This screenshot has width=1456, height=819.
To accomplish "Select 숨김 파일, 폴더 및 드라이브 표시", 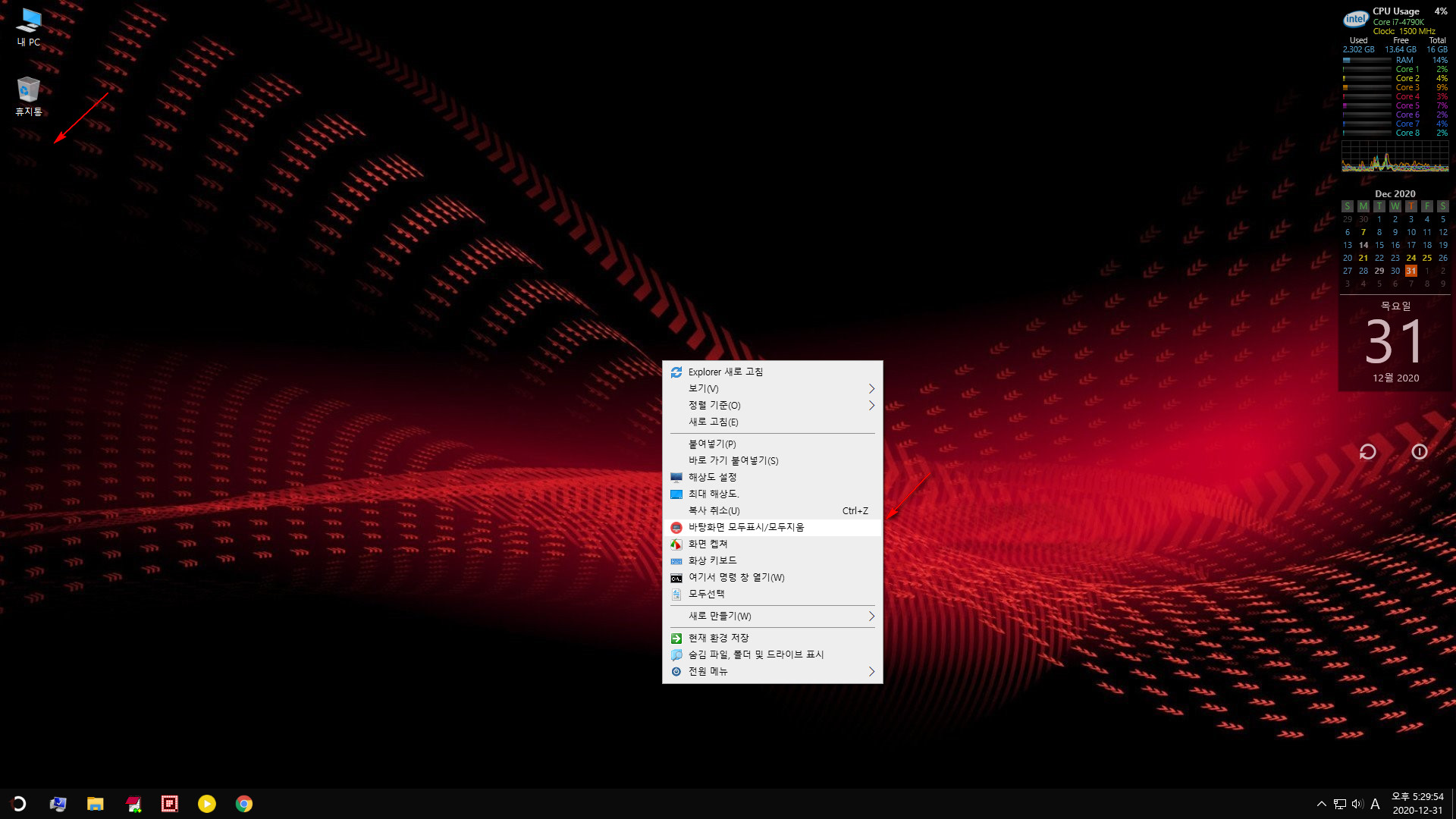I will pos(773,654).
